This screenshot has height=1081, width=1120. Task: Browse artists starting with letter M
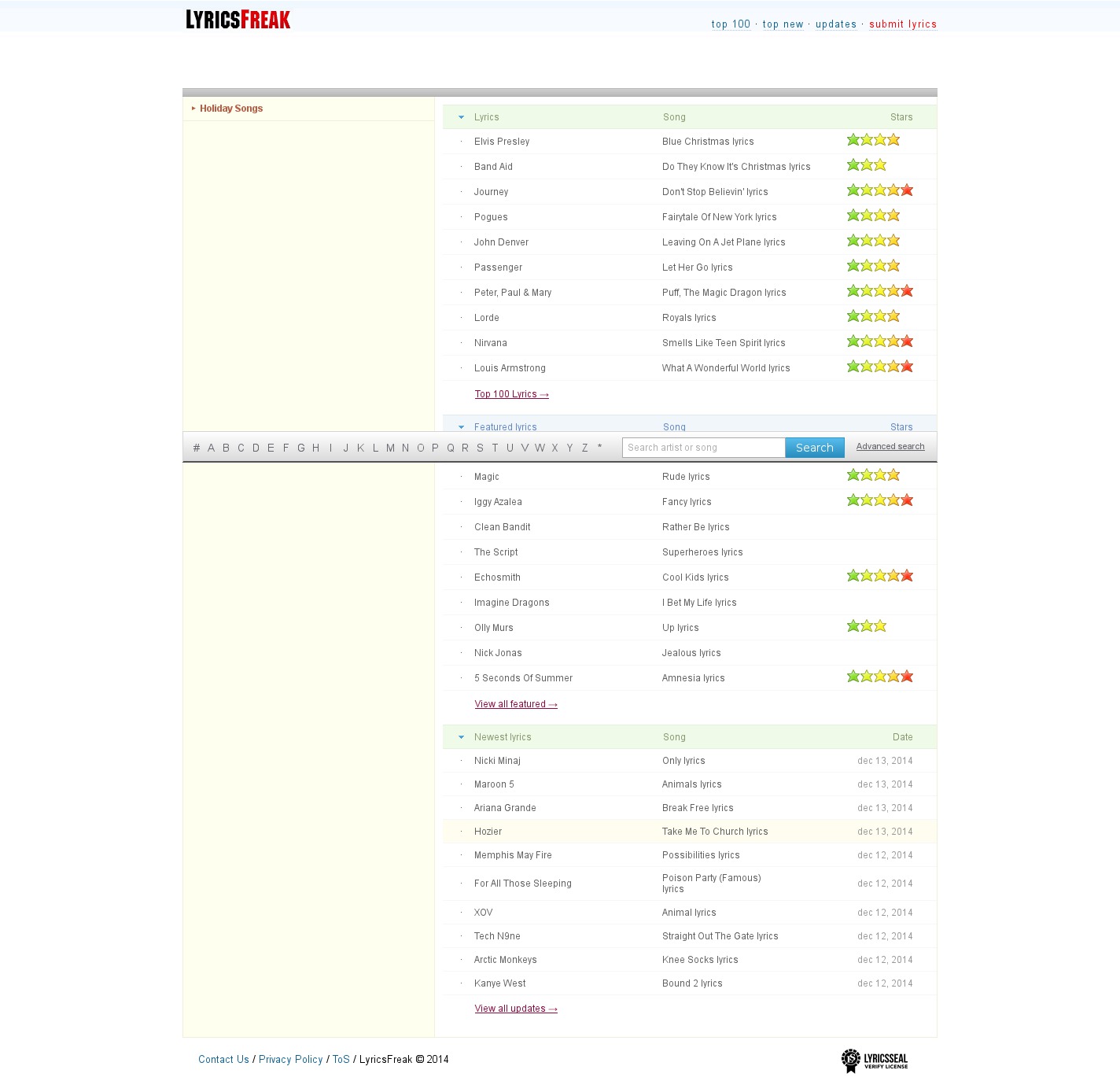point(390,448)
